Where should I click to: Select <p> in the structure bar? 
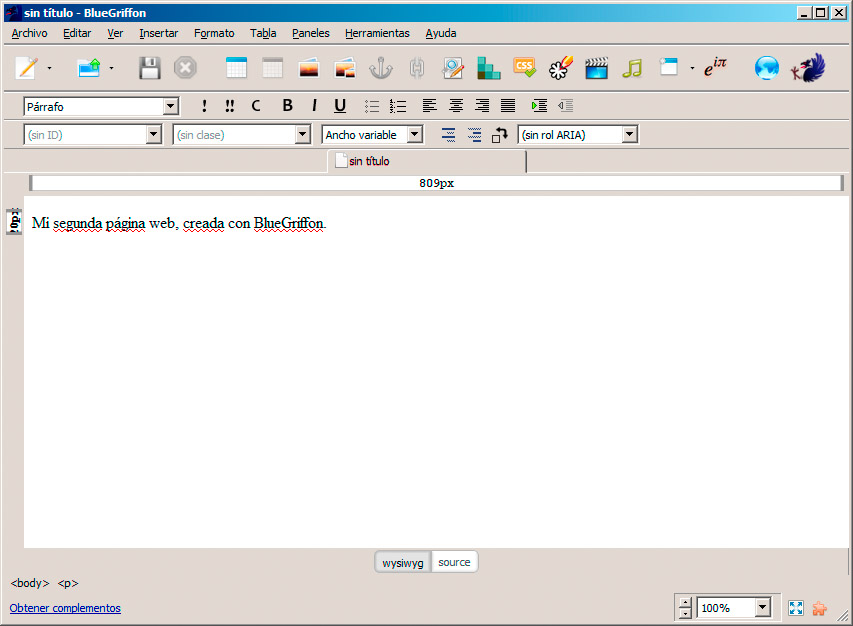68,583
